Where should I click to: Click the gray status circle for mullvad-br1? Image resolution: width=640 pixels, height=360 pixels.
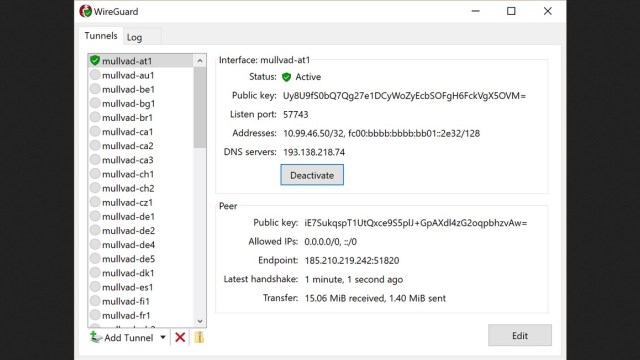[95, 117]
